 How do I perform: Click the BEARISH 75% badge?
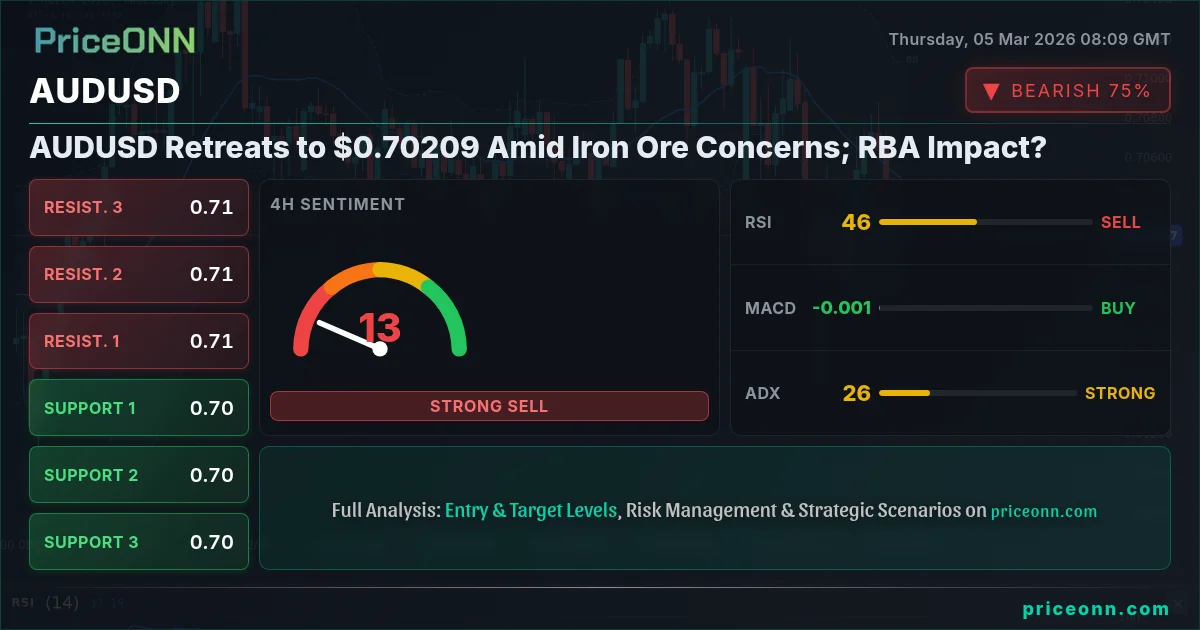click(x=1067, y=91)
